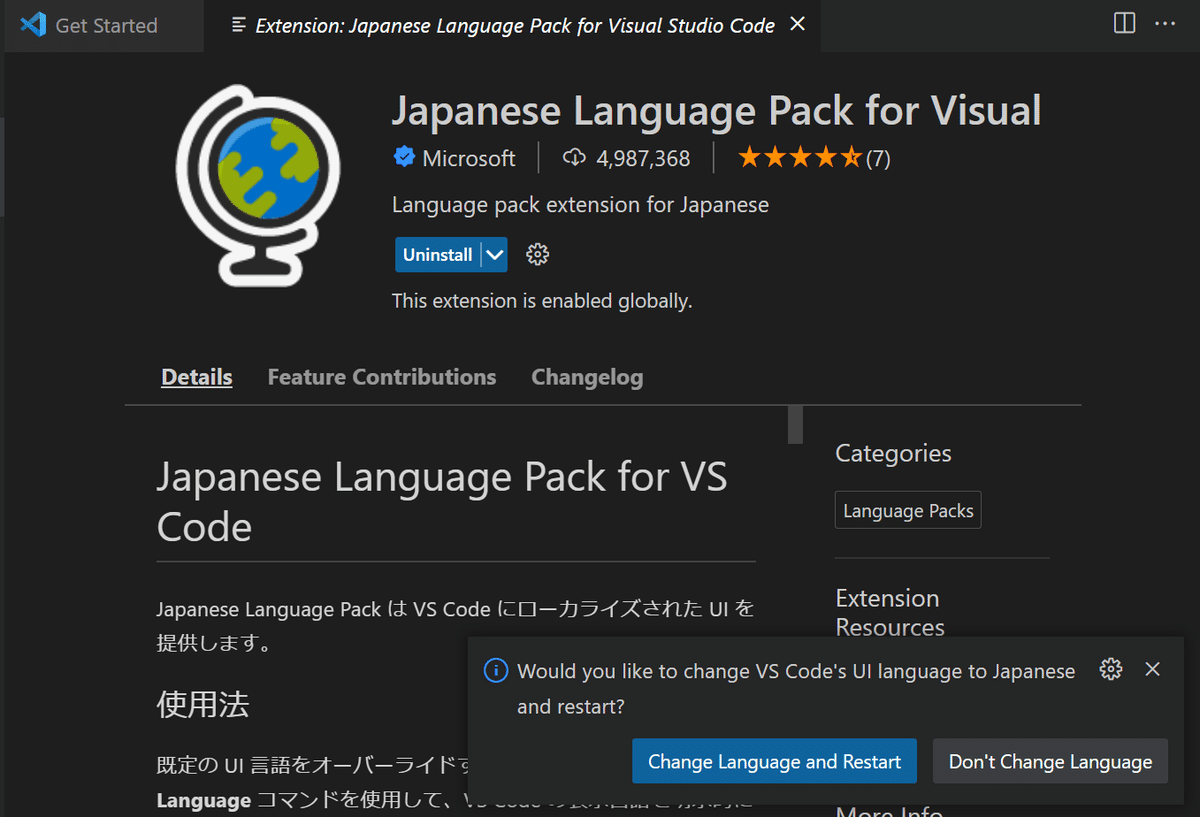The height and width of the screenshot is (817, 1200).
Task: Click the Categories heading
Action: tap(893, 453)
